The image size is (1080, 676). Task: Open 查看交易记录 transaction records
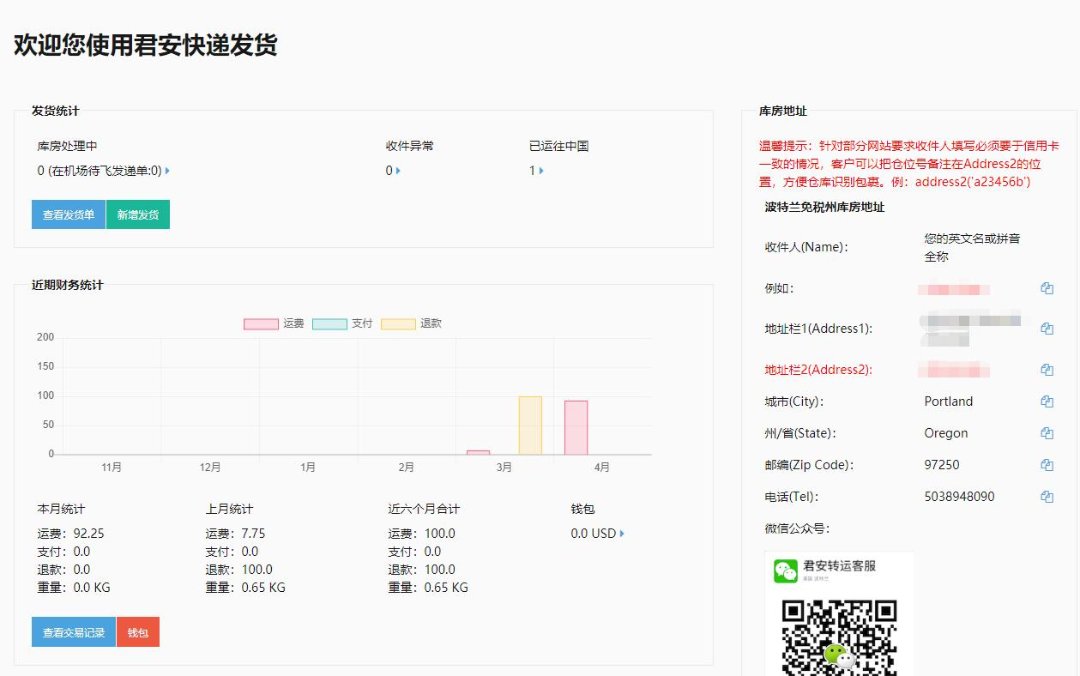point(73,632)
